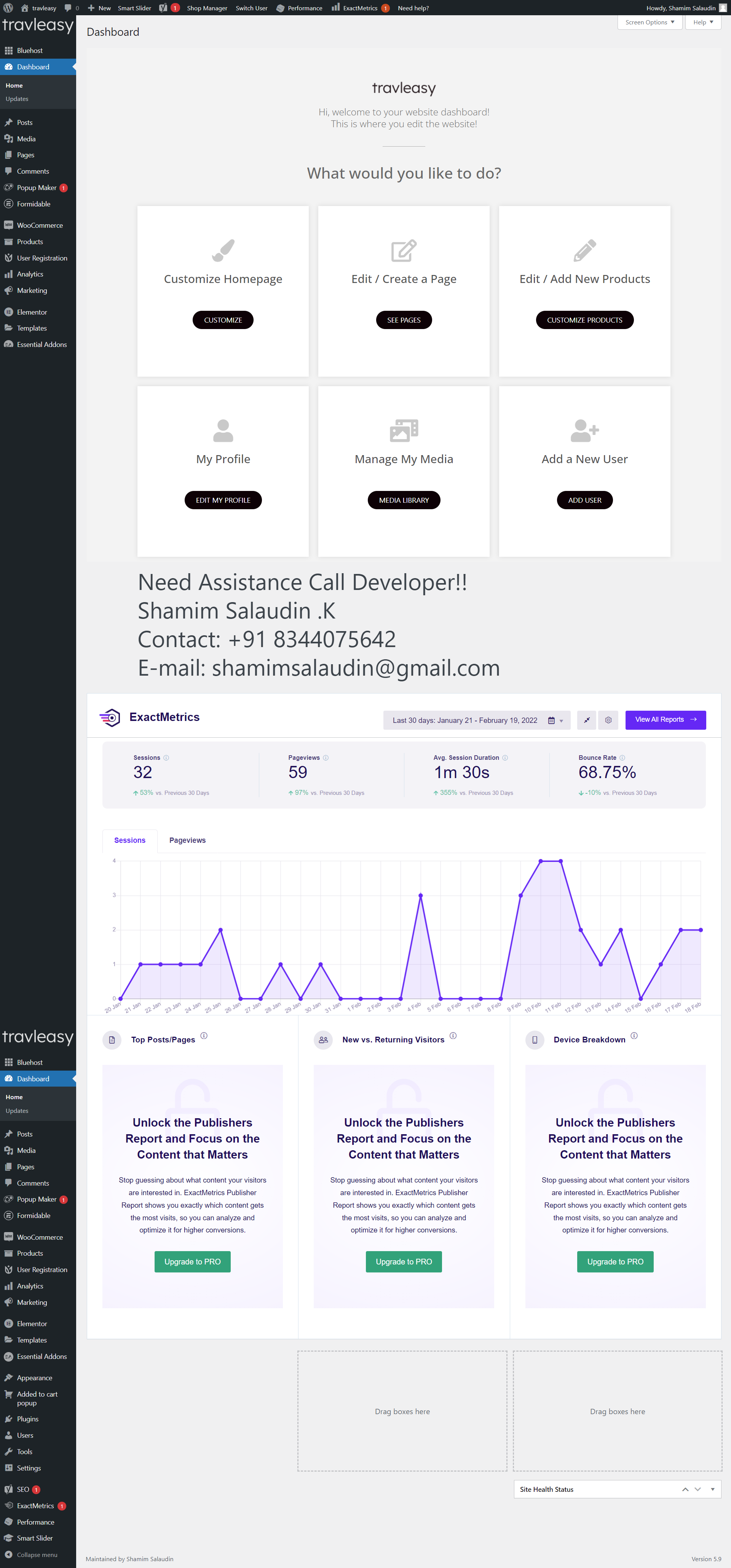Screen dimensions: 731x1568
Task: Click the ADD USER button
Action: 584,500
